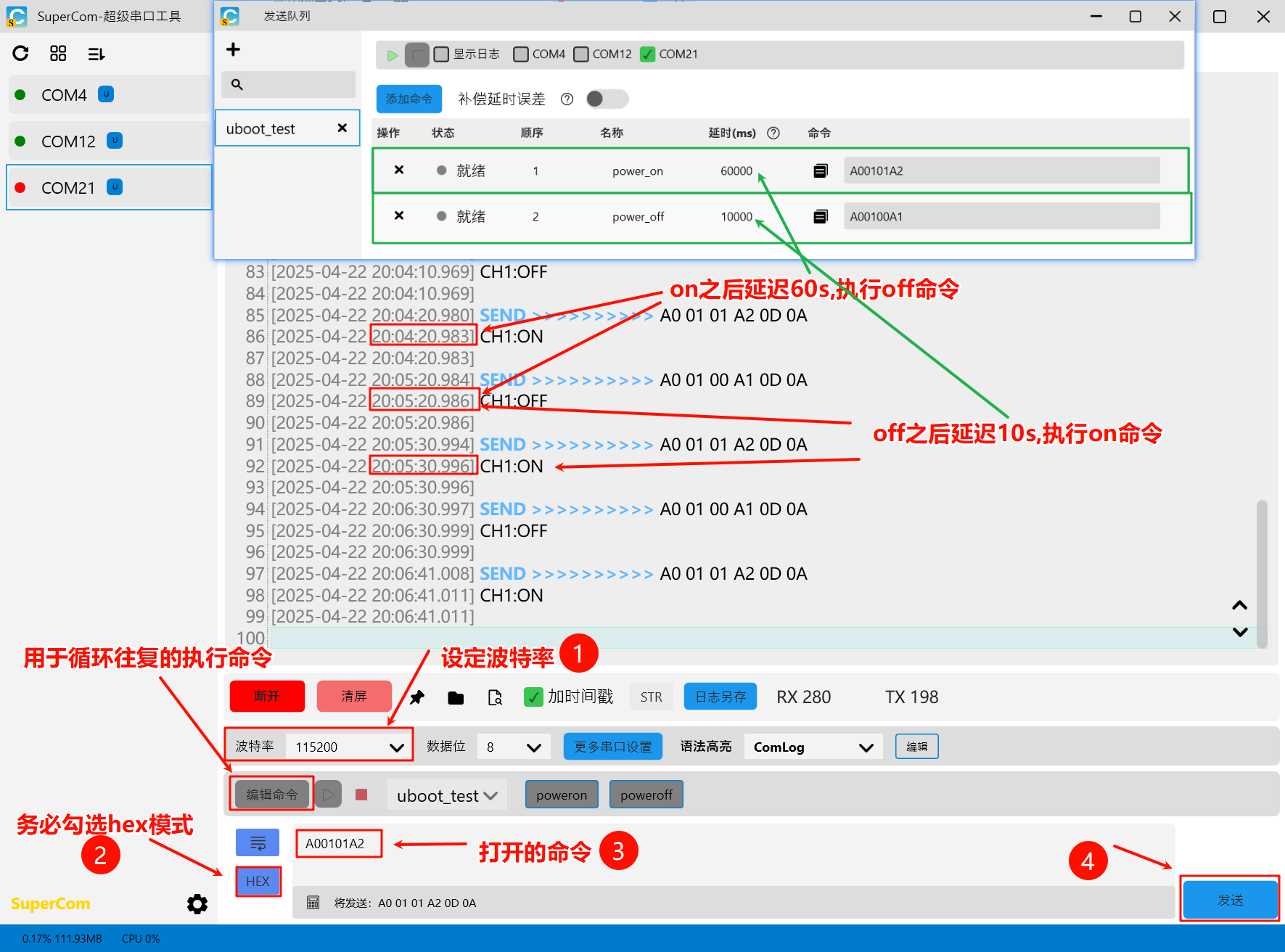The height and width of the screenshot is (952, 1285).
Task: Click help icon beside delay (ms) header
Action: pyautogui.click(x=773, y=133)
